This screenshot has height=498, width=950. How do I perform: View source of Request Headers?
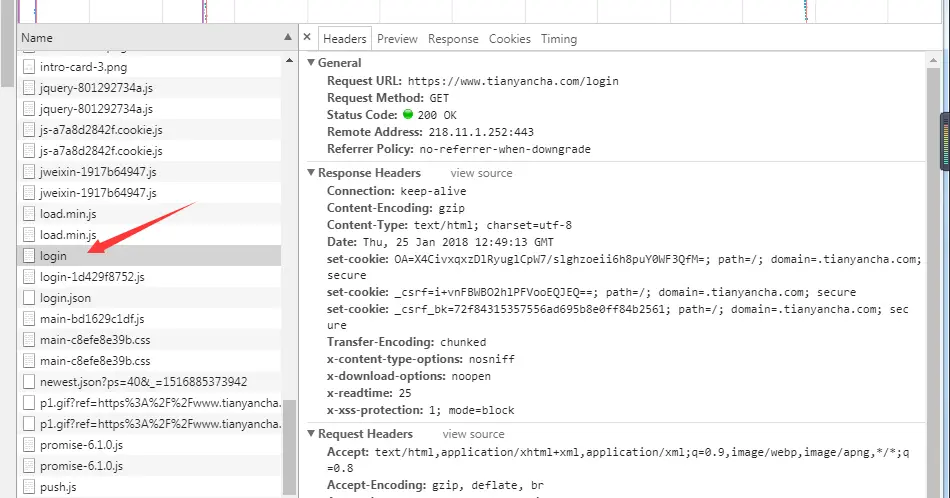(x=473, y=434)
